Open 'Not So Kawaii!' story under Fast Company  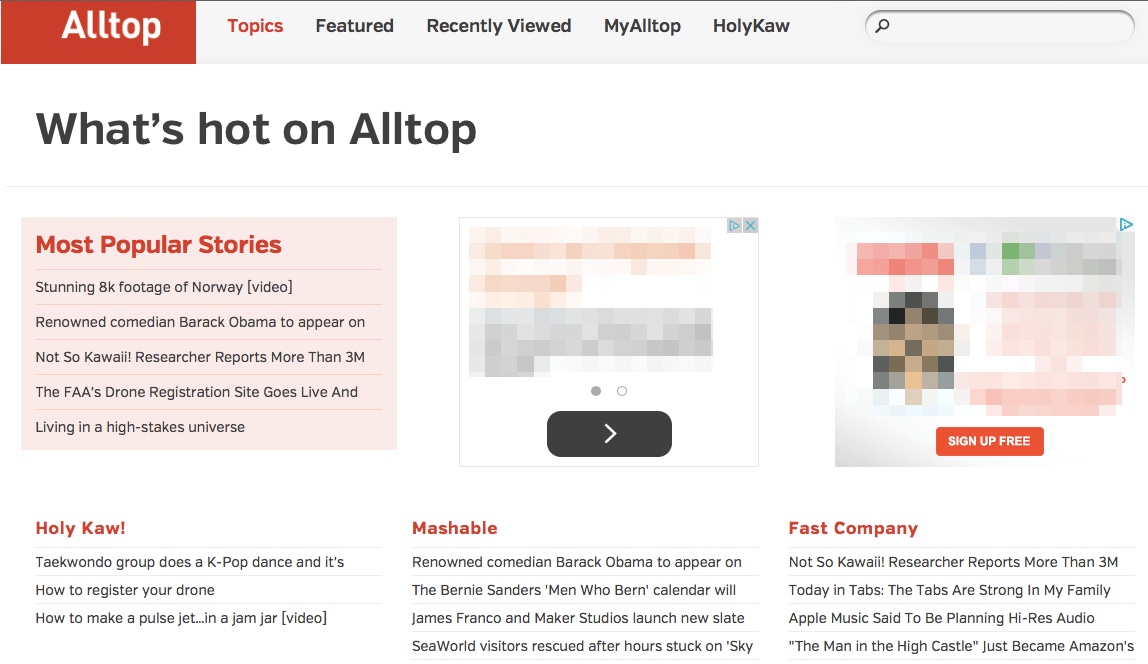coord(953,562)
